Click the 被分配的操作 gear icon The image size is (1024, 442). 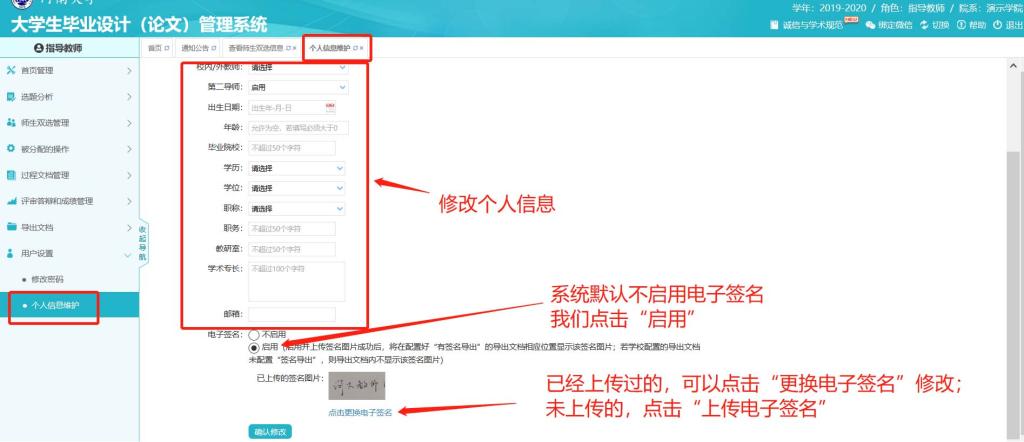click(11, 149)
